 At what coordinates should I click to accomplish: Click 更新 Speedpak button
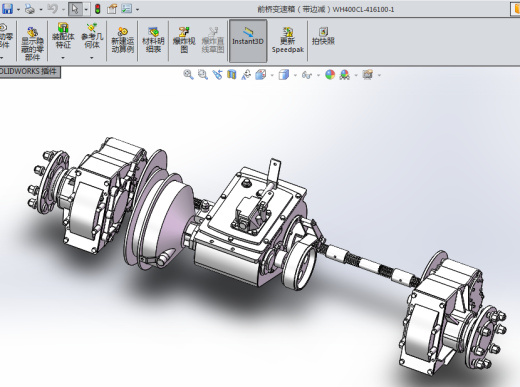click(x=288, y=40)
